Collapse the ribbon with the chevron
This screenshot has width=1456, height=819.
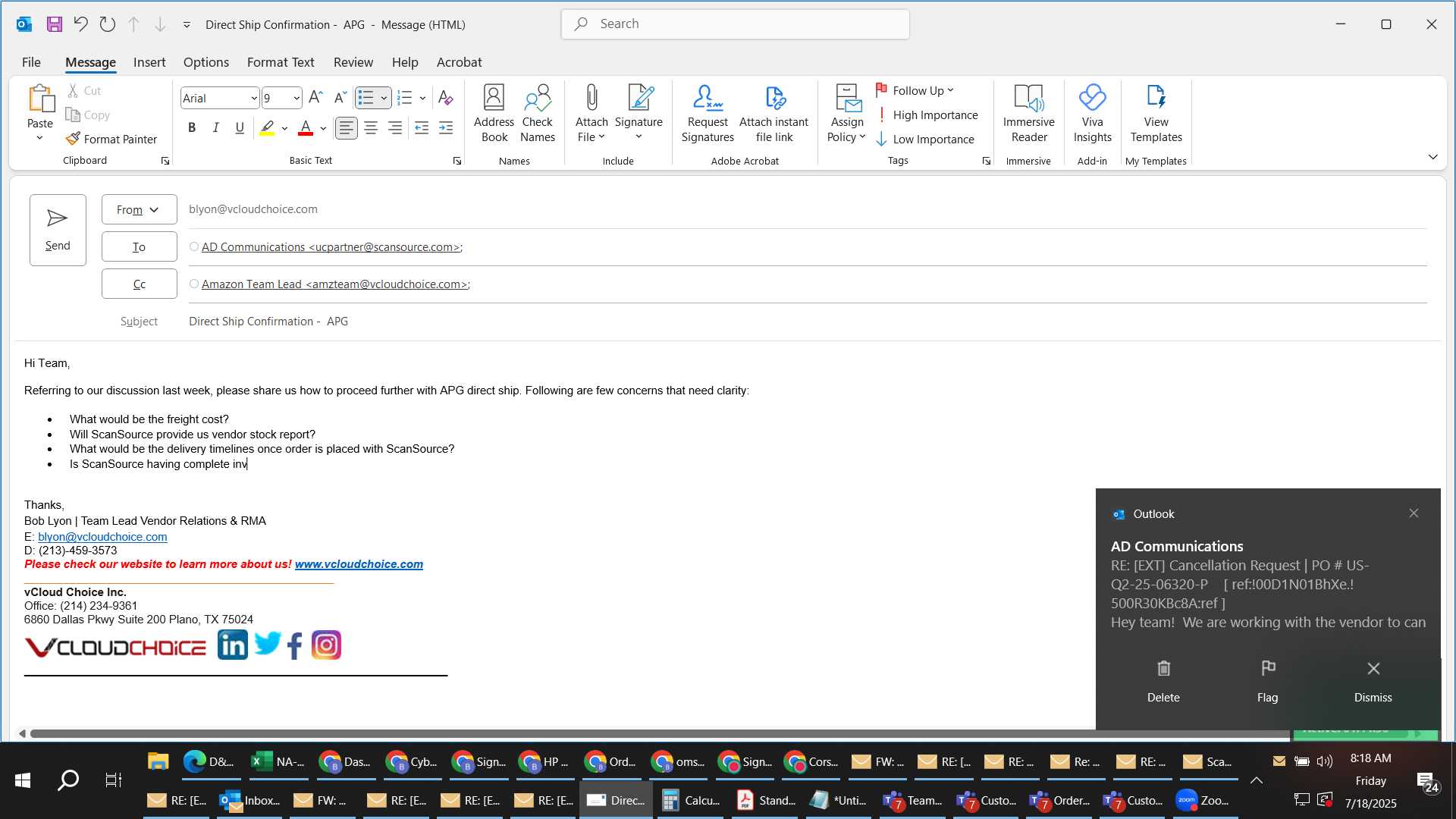(x=1432, y=157)
